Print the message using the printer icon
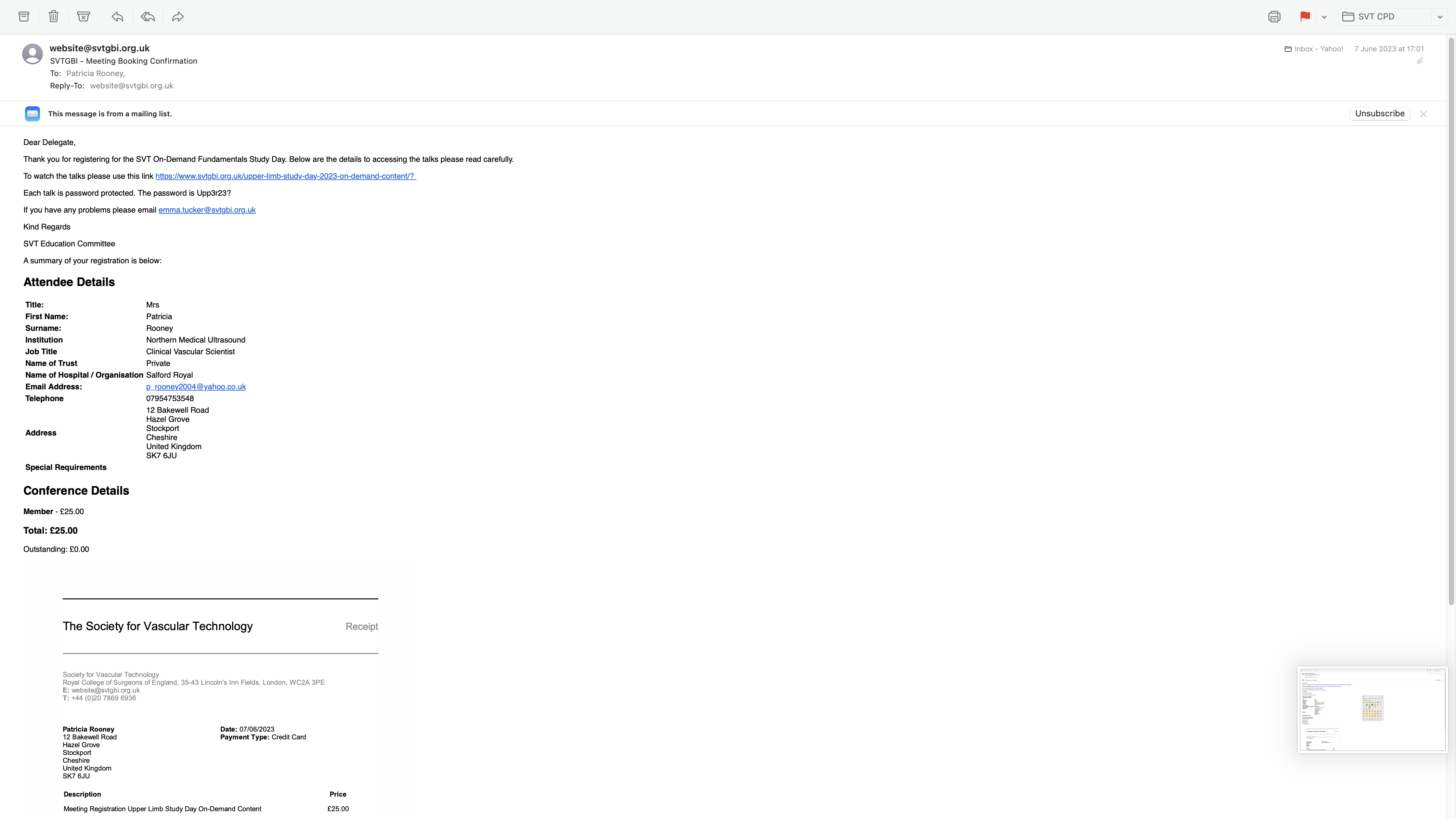Image resolution: width=1456 pixels, height=819 pixels. (1274, 16)
